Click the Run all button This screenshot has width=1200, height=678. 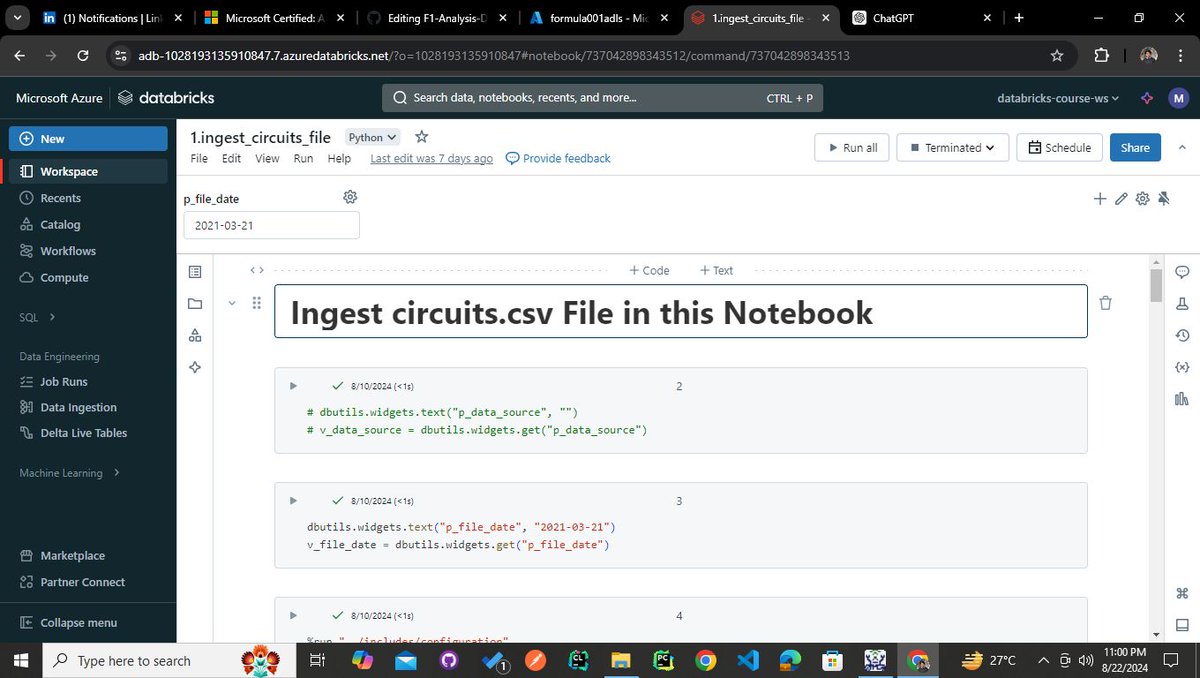tap(851, 148)
